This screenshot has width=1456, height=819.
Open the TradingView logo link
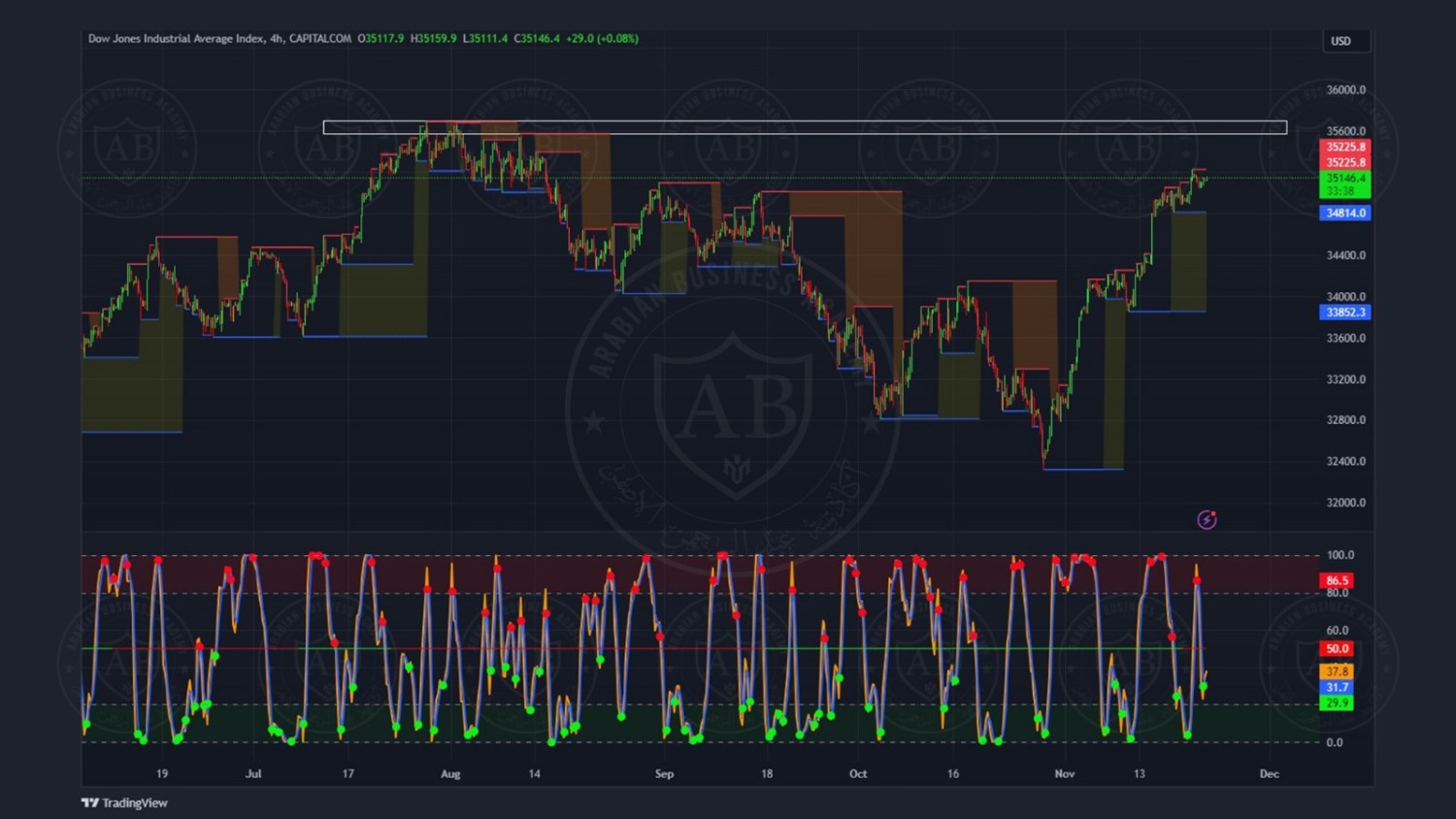pos(124,803)
